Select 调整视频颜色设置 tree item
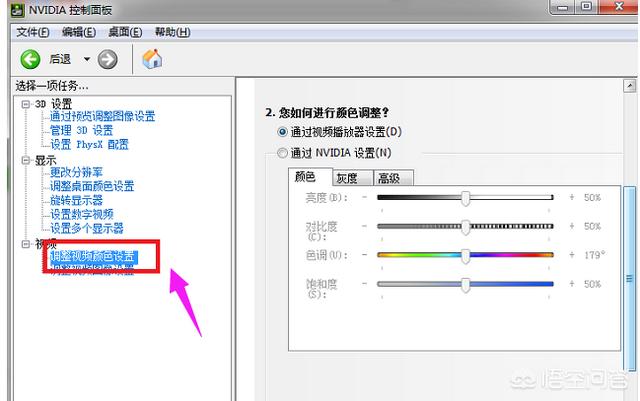 tap(93, 256)
